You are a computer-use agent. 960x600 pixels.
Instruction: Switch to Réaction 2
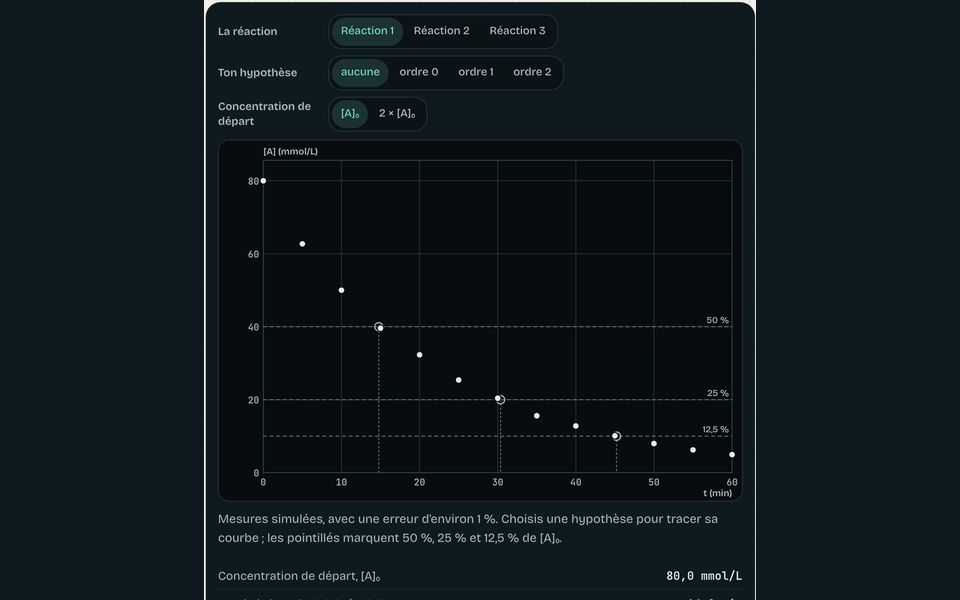pyautogui.click(x=441, y=31)
